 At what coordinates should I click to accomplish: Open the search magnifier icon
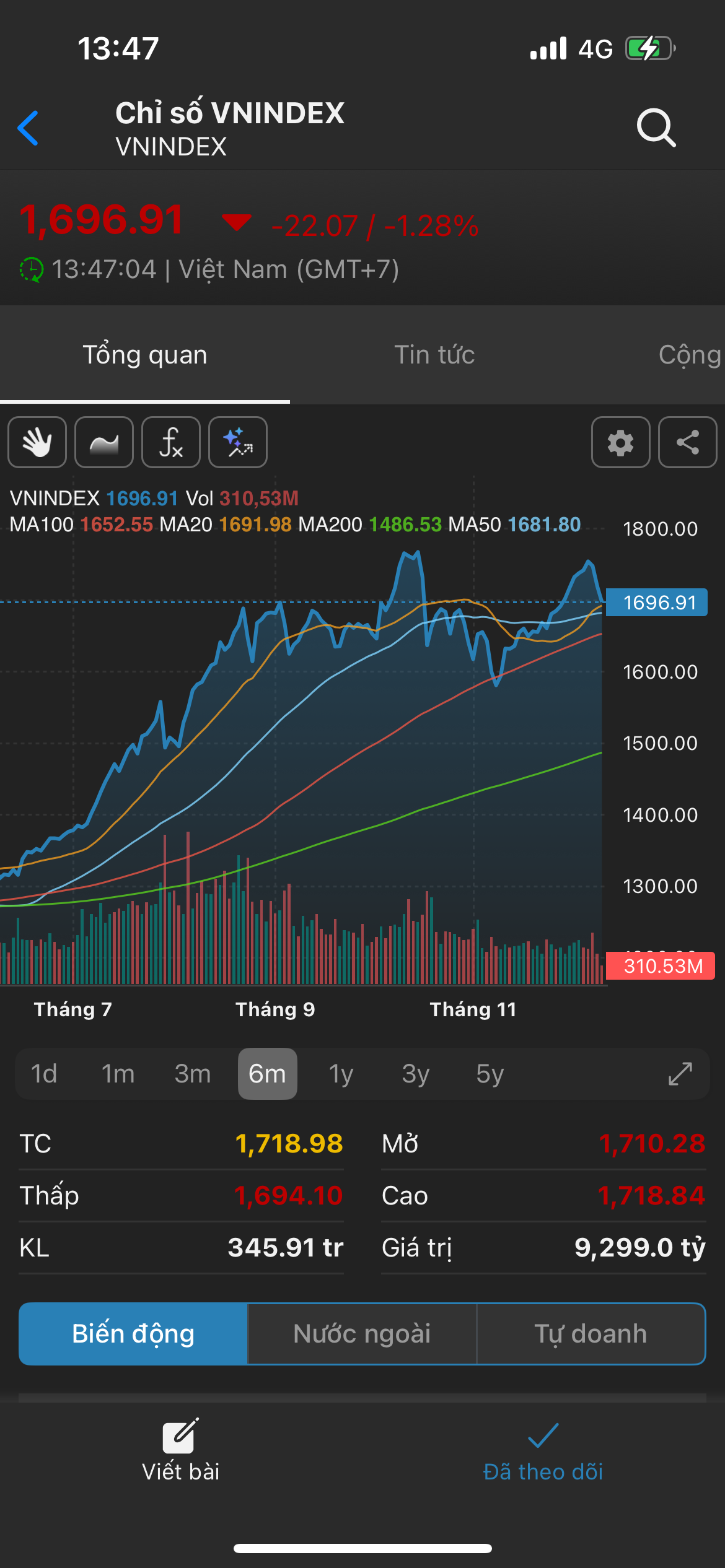(656, 128)
